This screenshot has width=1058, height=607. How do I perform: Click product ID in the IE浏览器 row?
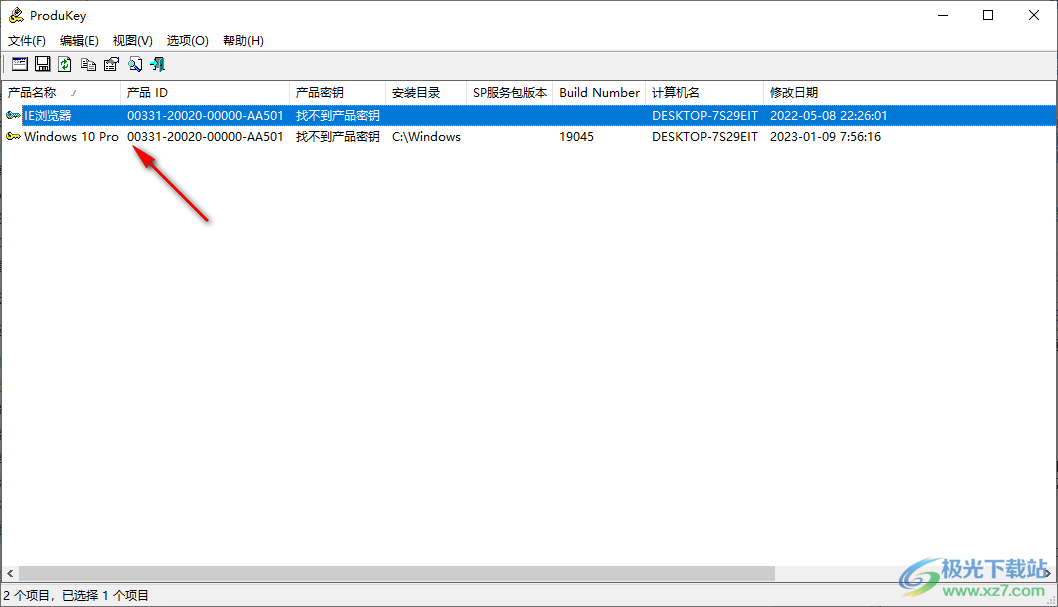205,115
